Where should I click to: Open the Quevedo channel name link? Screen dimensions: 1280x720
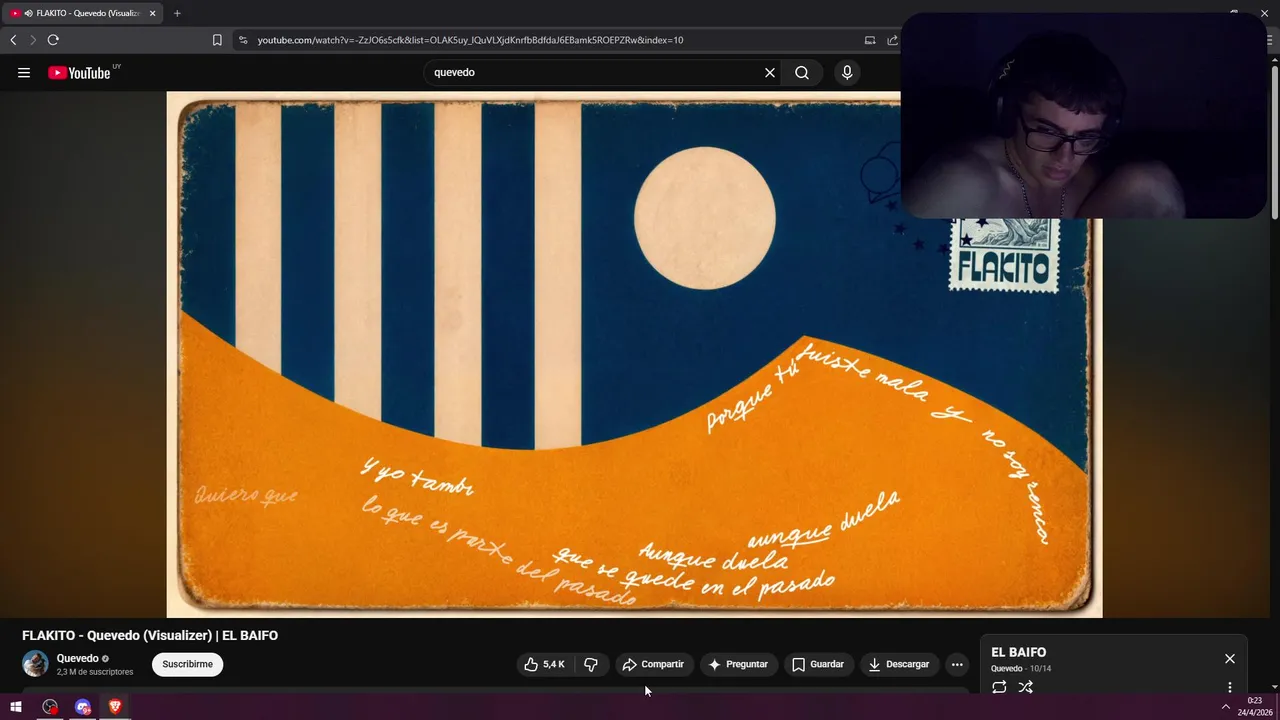click(x=77, y=658)
